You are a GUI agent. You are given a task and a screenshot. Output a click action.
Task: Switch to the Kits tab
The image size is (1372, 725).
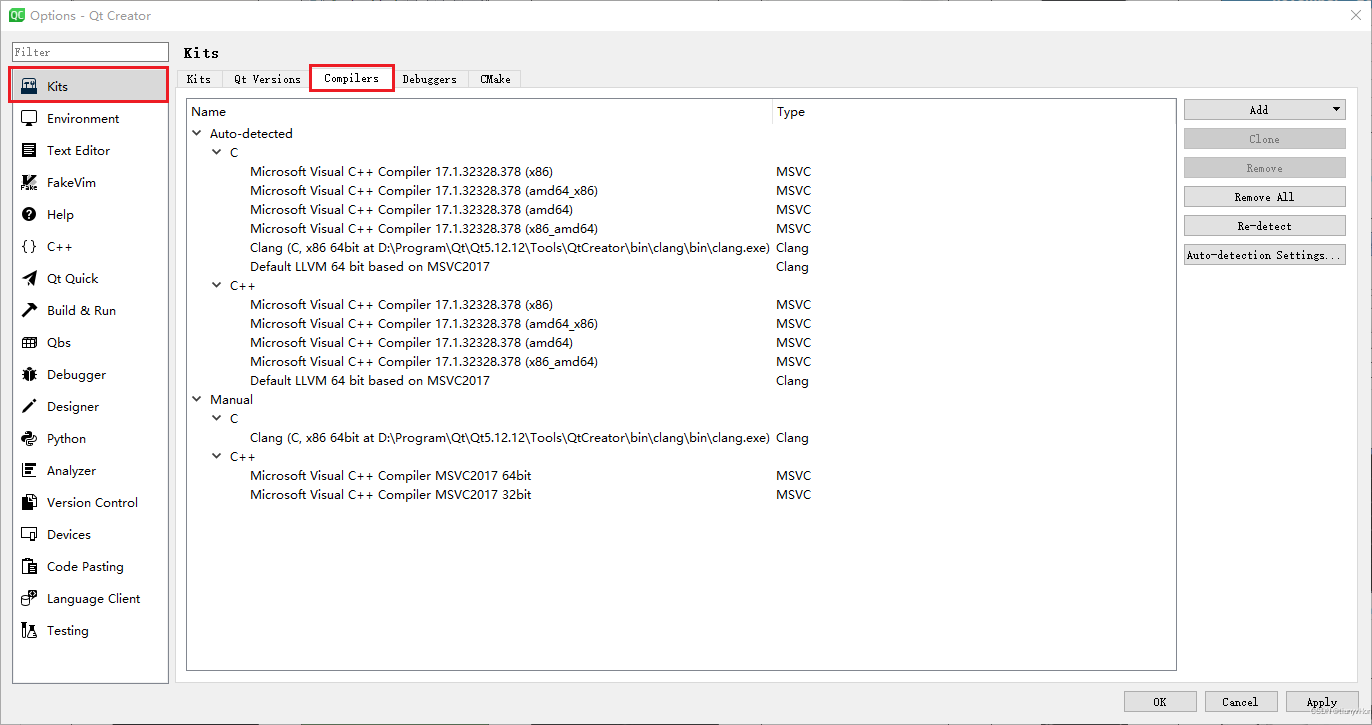[199, 79]
